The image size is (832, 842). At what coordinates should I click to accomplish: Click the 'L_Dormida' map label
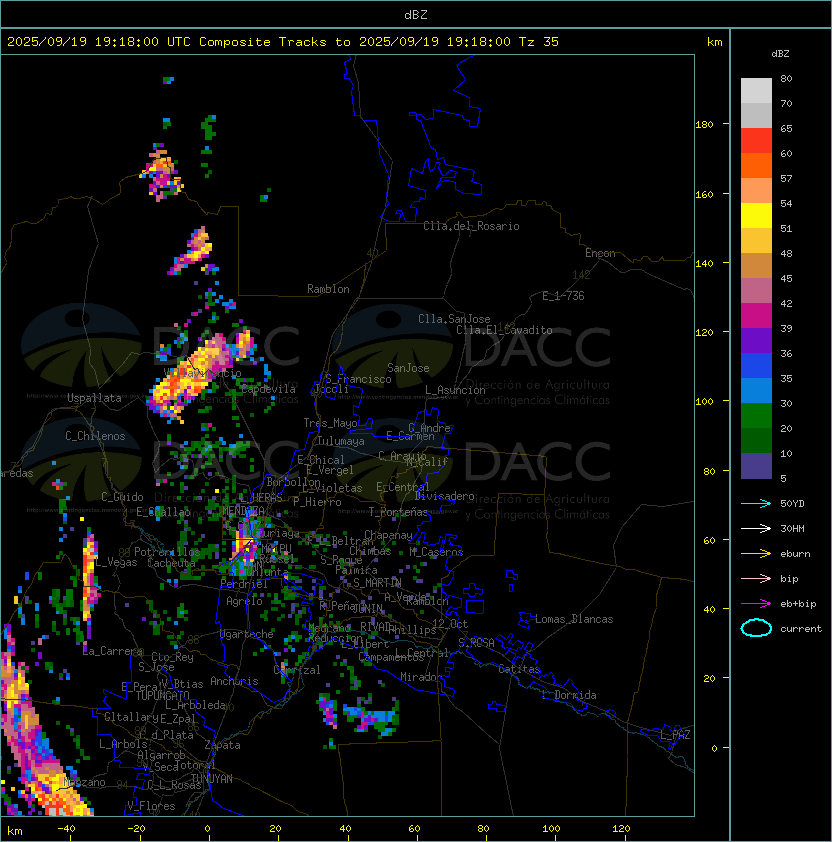(569, 695)
